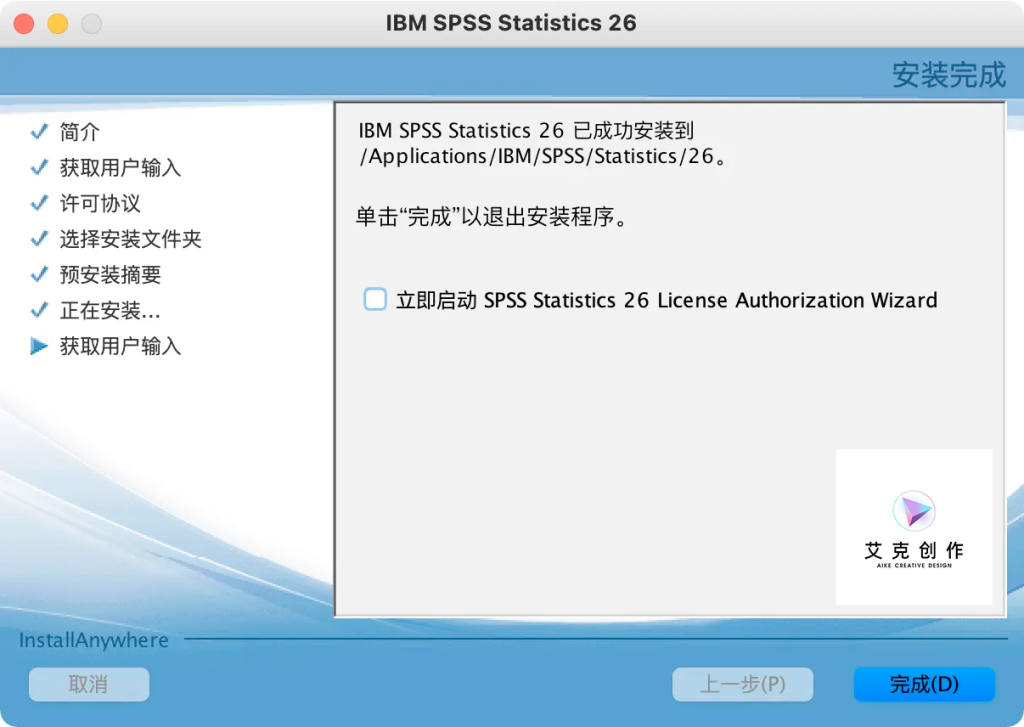Click the checkmark icon beside 选择安装文件夹
The width and height of the screenshot is (1024, 727).
(39, 238)
